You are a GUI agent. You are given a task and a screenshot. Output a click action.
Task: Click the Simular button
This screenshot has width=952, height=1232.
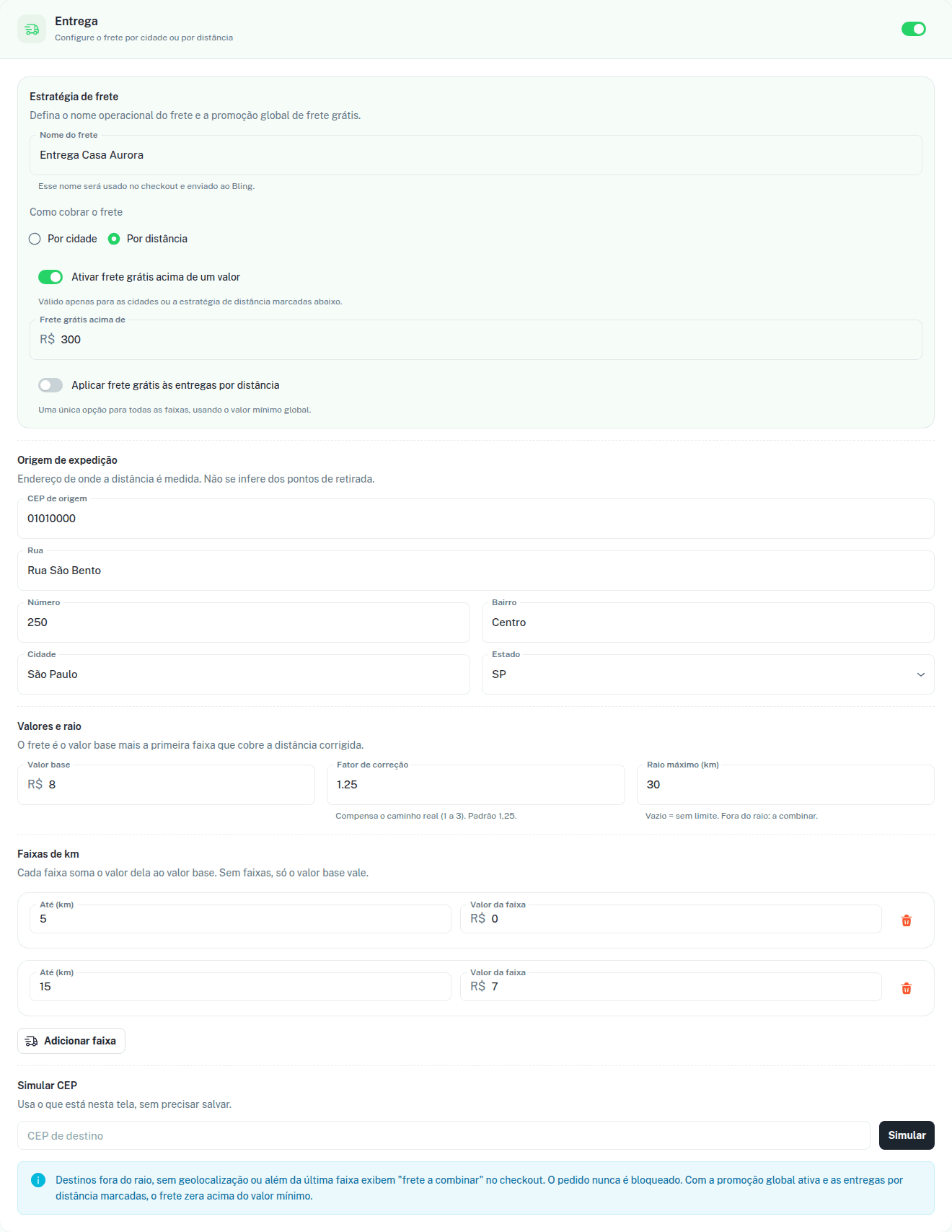tap(907, 1135)
